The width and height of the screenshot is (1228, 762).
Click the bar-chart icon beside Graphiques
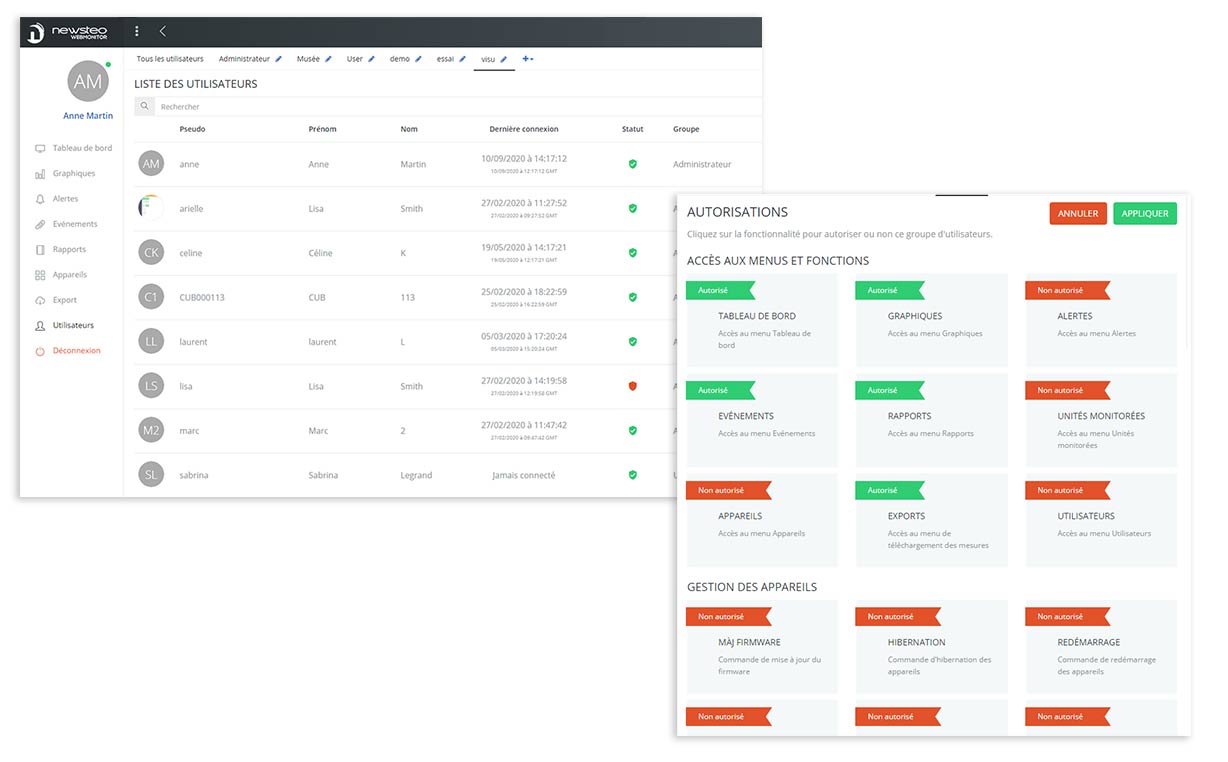[40, 174]
